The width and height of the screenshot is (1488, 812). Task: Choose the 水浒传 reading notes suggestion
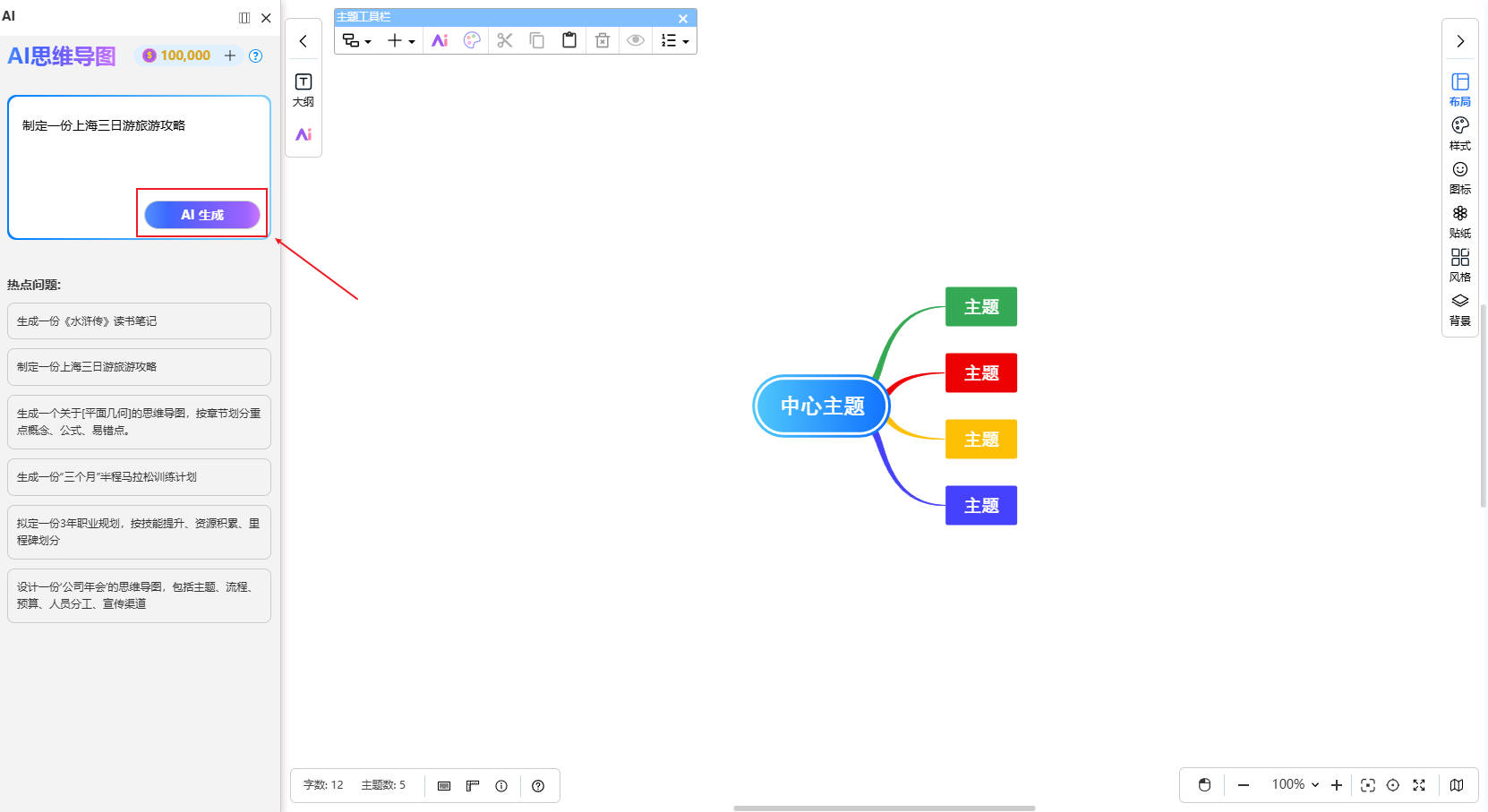[139, 321]
